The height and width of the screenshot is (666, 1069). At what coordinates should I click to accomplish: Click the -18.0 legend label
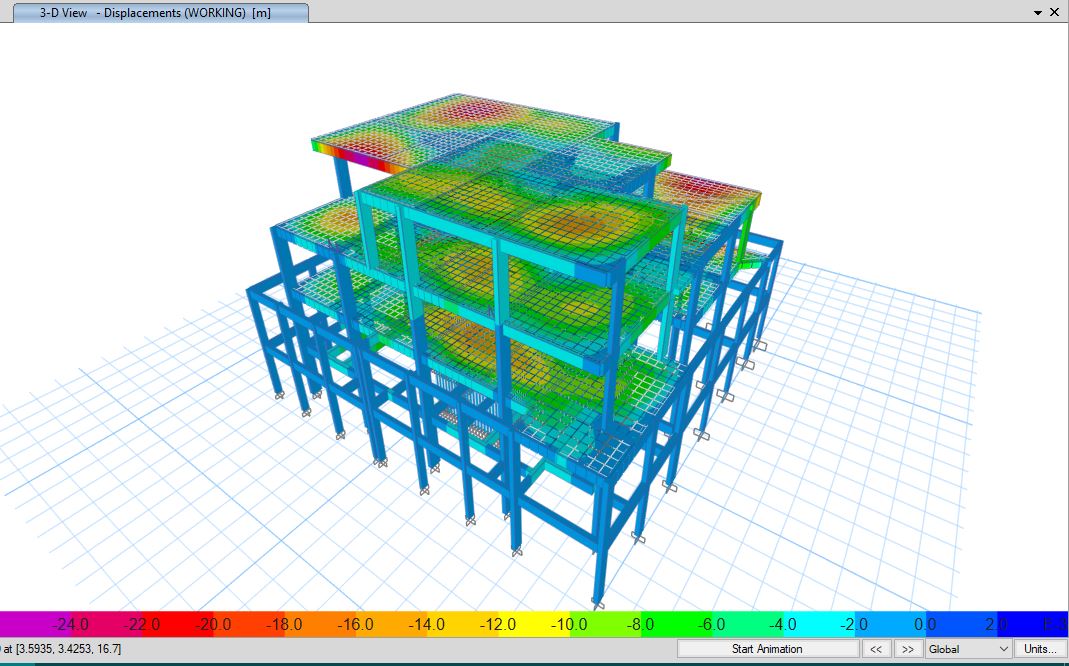point(284,624)
